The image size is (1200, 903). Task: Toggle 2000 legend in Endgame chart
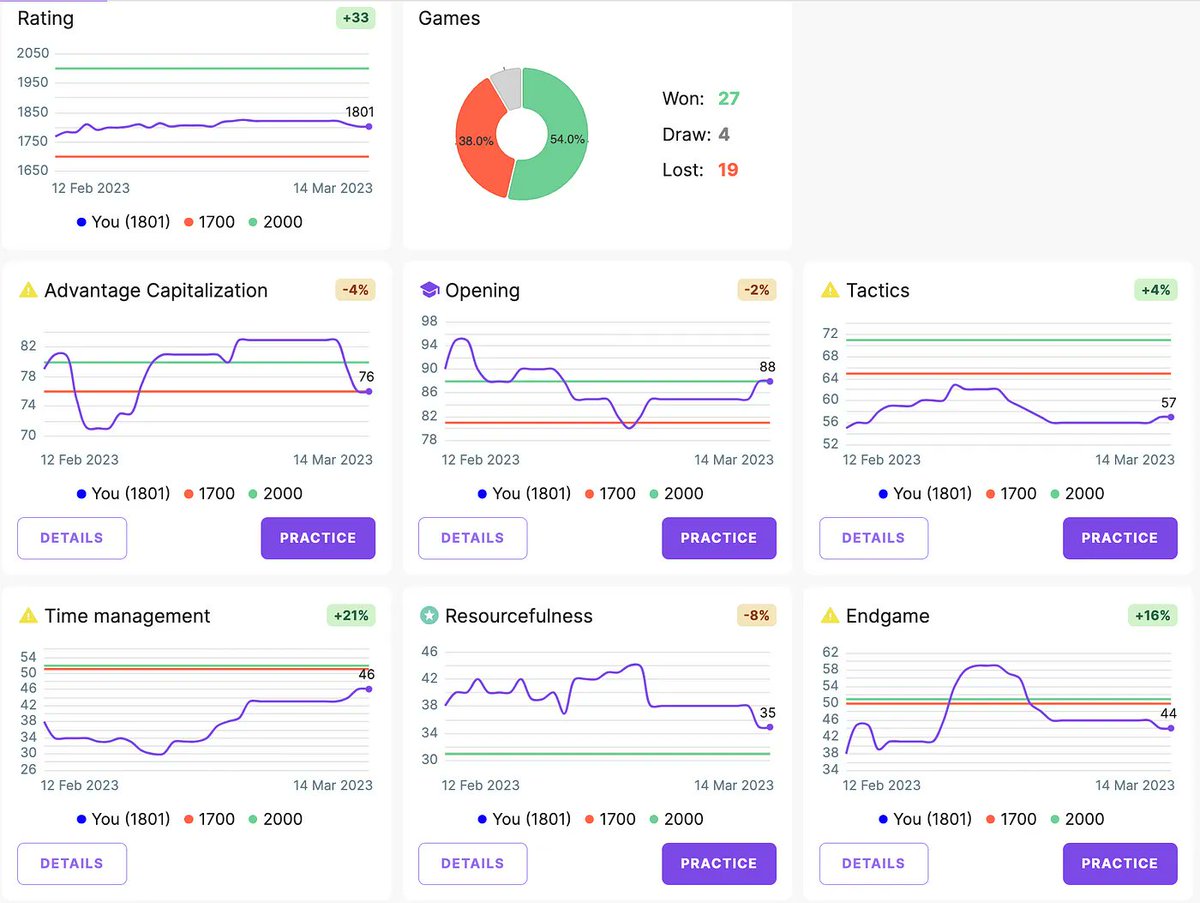pos(1077,819)
